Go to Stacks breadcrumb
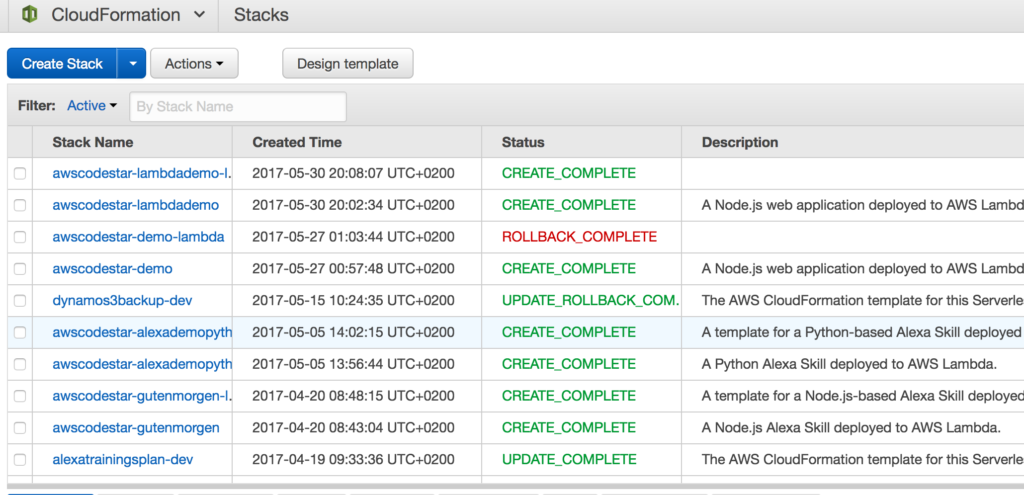This screenshot has width=1024, height=495. (261, 14)
